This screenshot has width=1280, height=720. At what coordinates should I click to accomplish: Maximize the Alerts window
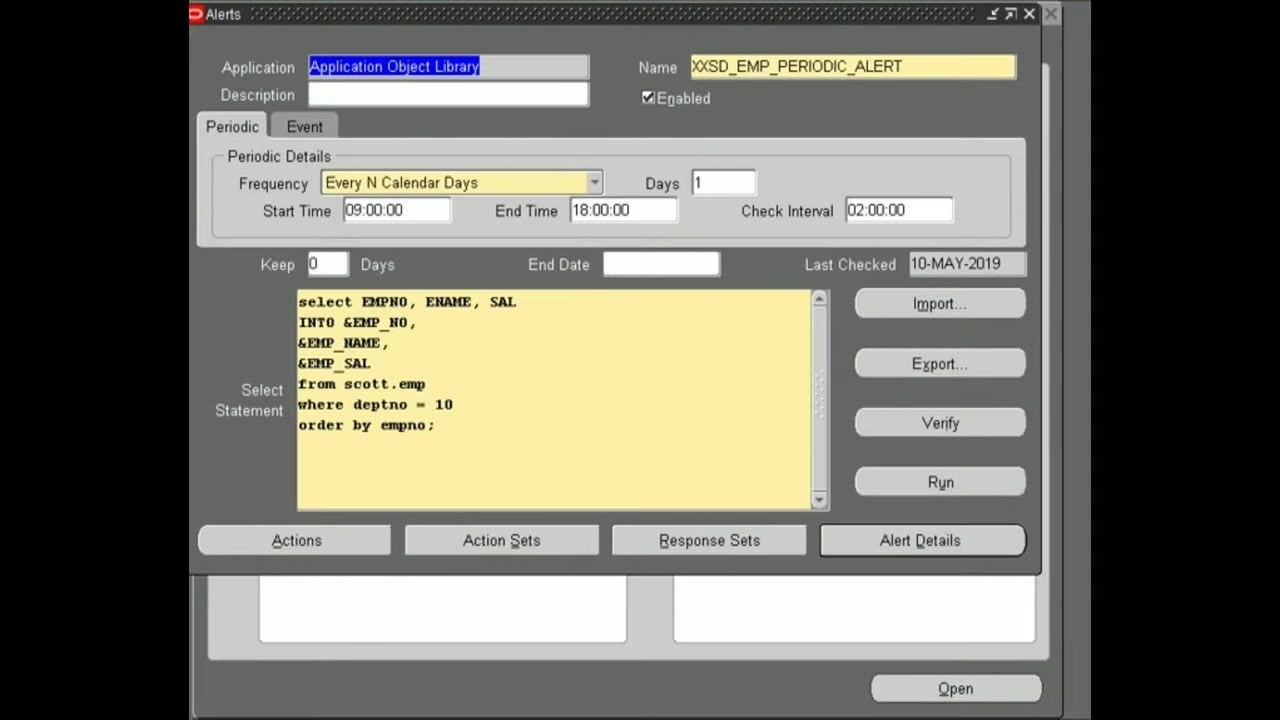click(x=1011, y=14)
